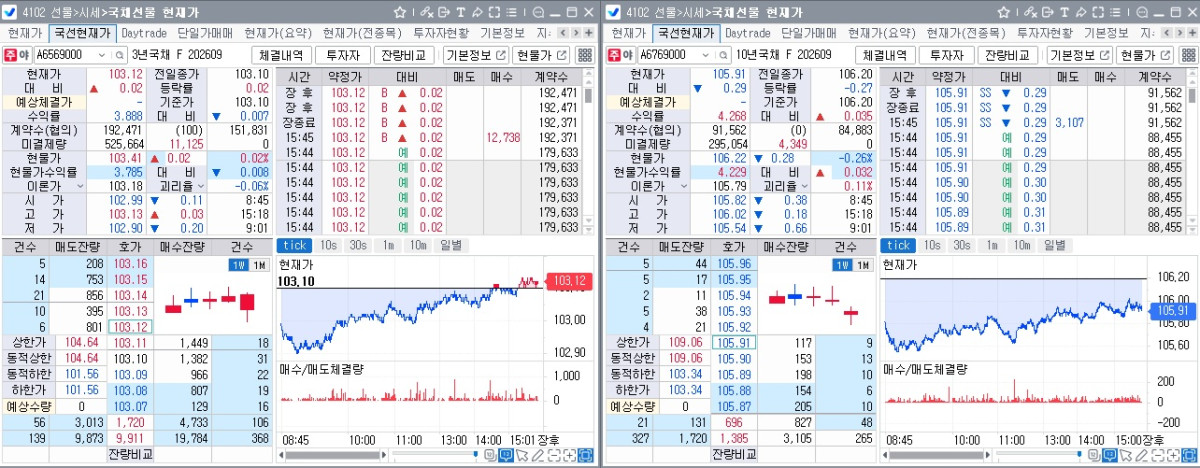Image resolution: width=1200 pixels, height=468 pixels.
Task: Toggle the checkbox in left window title bar
Action: 10,12
